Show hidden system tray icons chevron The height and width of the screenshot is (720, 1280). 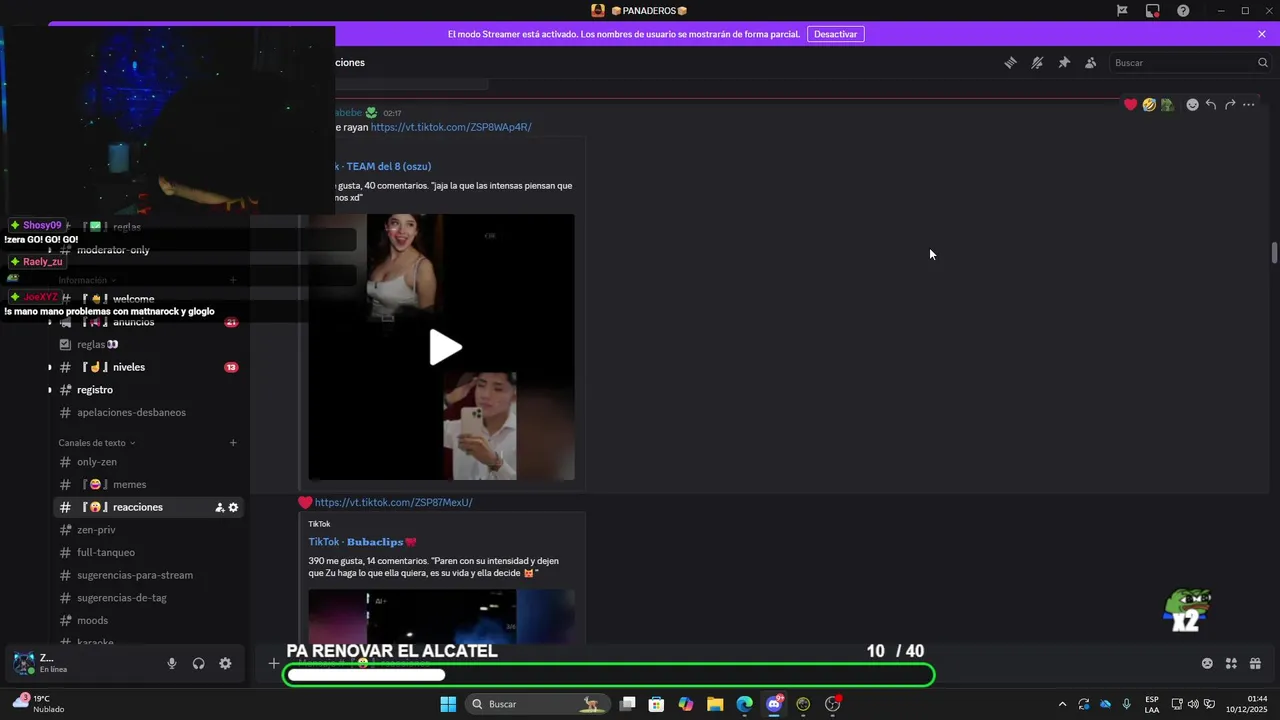1062,704
